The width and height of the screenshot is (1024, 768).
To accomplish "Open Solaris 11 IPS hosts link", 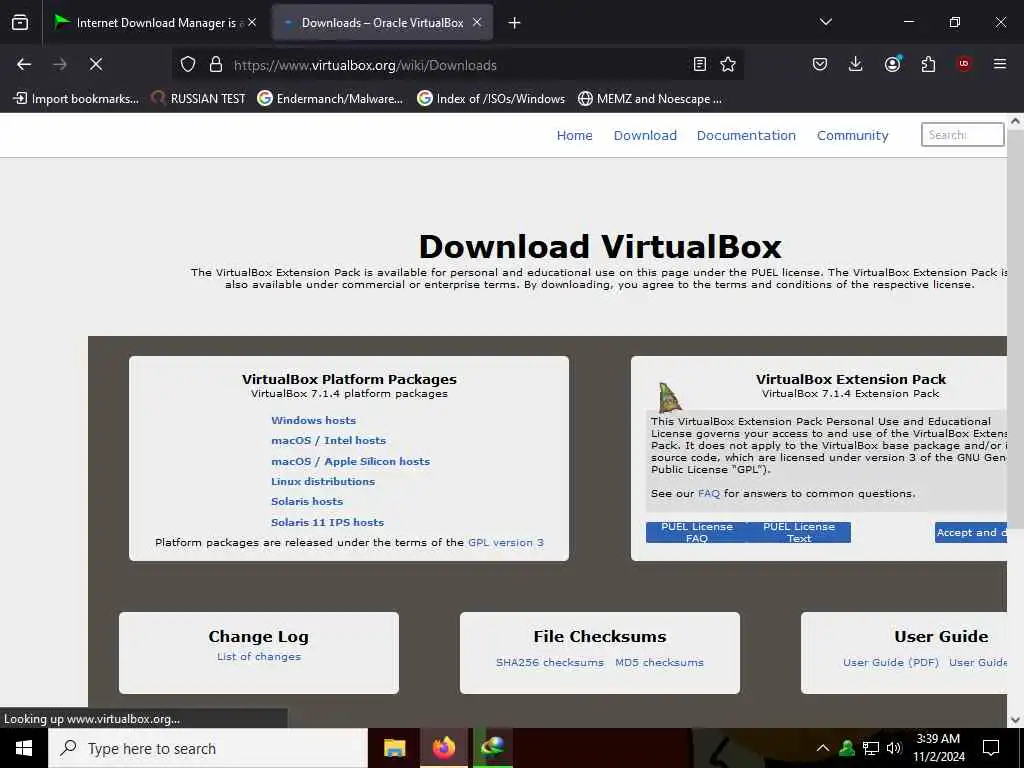I will pyautogui.click(x=327, y=522).
